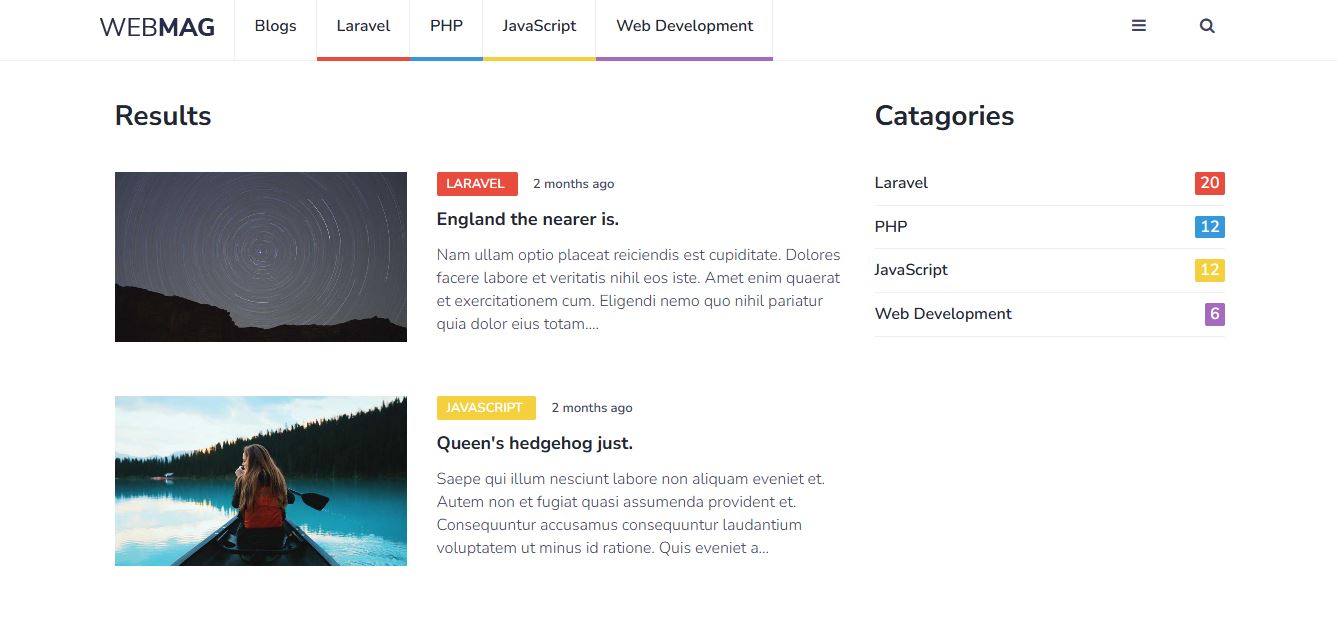Choose Laravel in the categories list

[901, 183]
